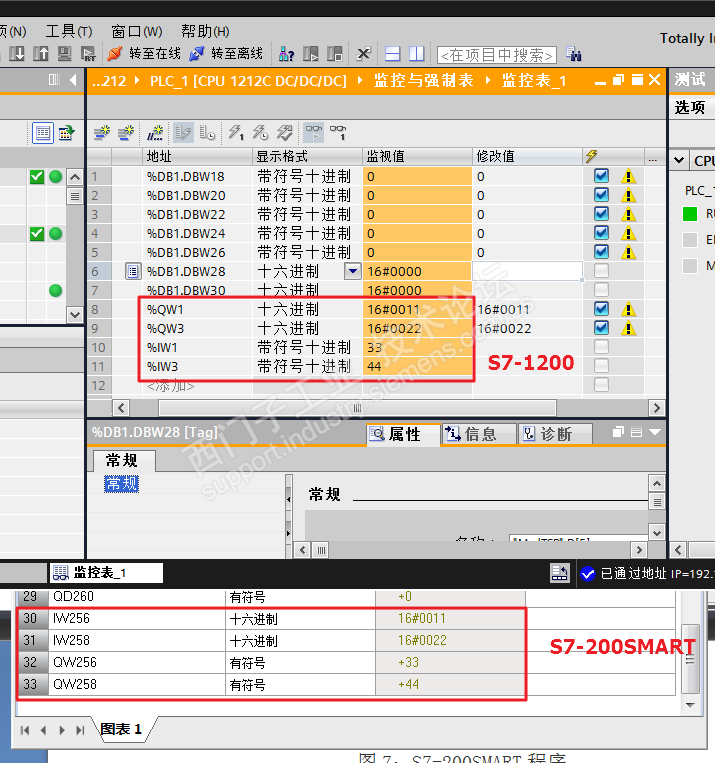Click the table export icon in left panel
715x763 pixels.
pos(66,133)
